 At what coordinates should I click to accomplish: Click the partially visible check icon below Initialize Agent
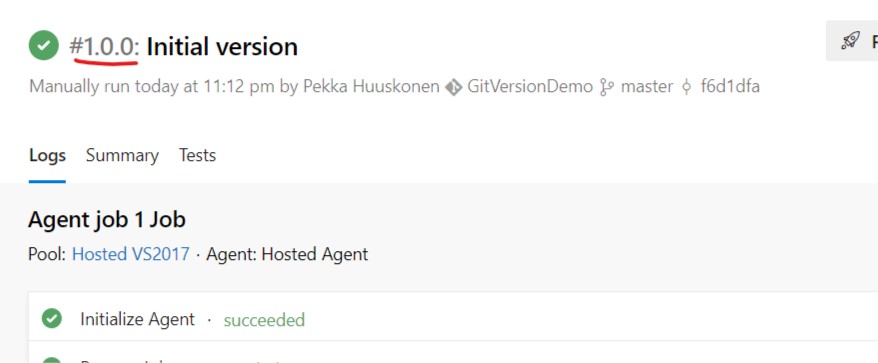52,360
